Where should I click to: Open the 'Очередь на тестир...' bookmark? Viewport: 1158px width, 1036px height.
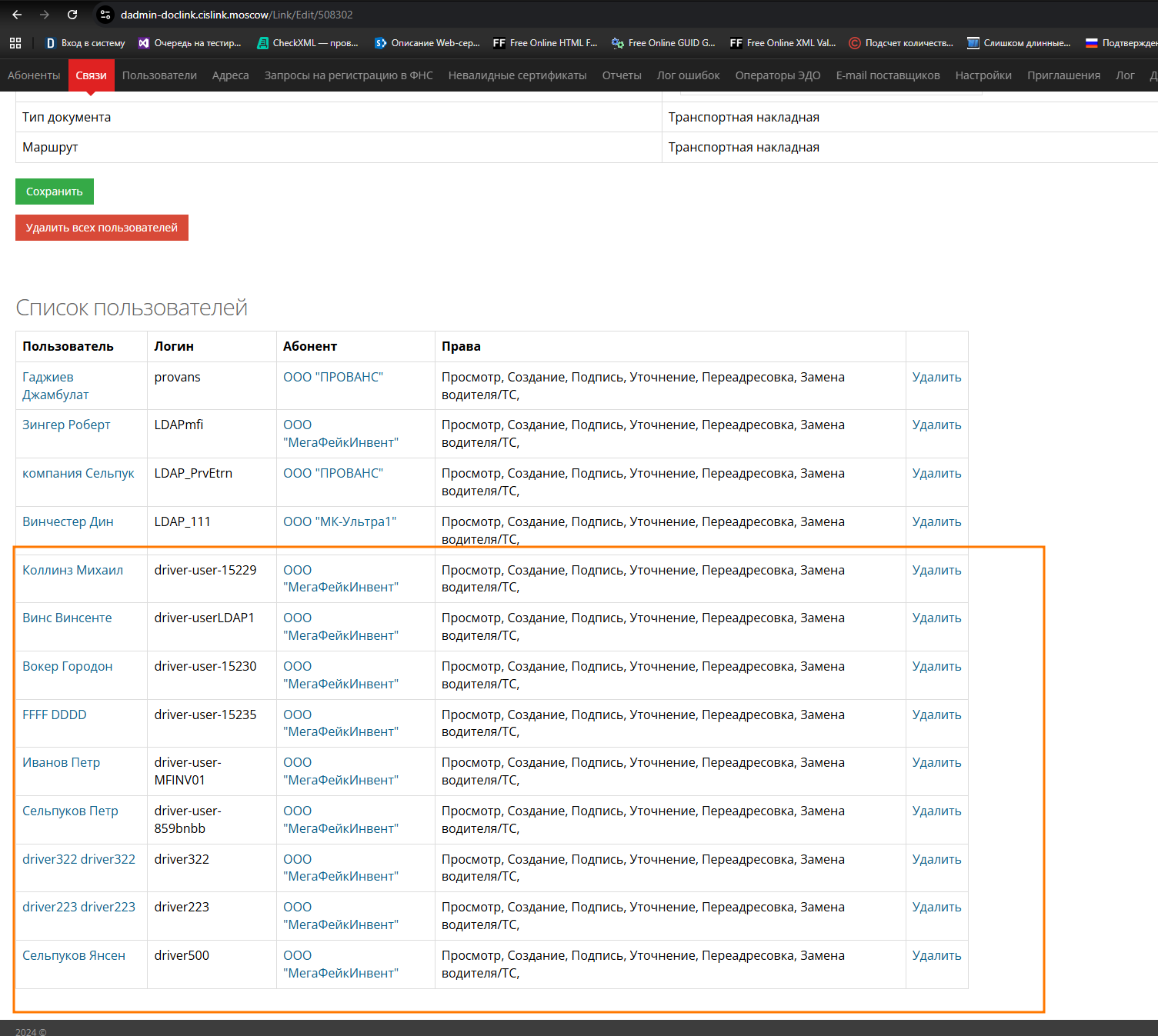tap(190, 43)
